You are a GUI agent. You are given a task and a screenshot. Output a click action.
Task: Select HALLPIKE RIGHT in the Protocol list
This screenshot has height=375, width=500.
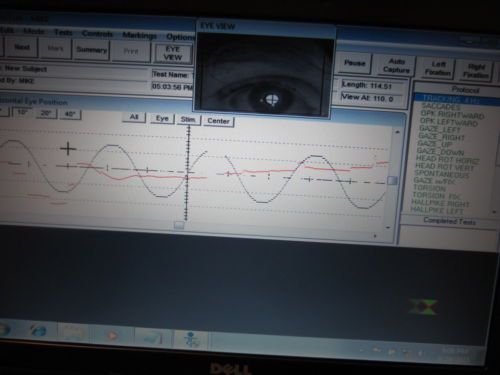(x=440, y=203)
